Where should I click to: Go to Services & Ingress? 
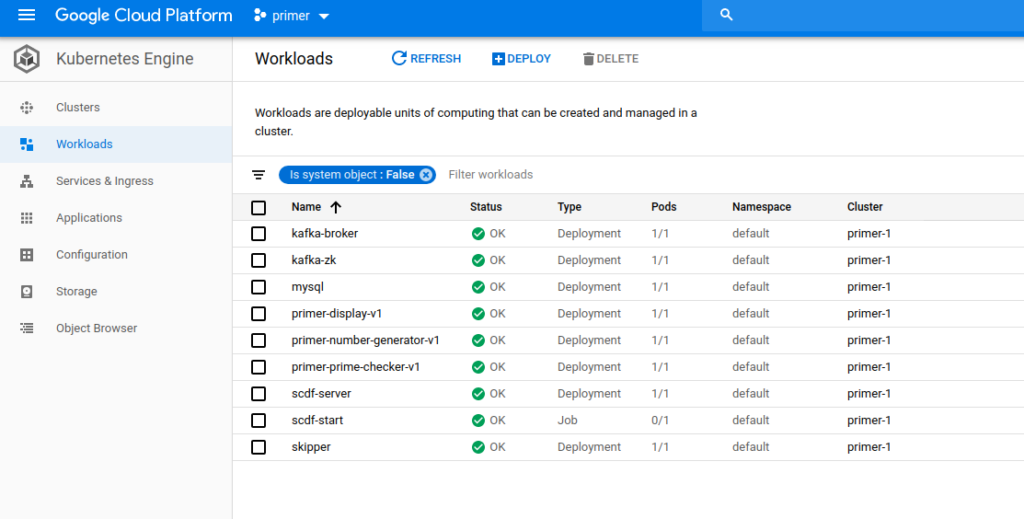pos(116,181)
